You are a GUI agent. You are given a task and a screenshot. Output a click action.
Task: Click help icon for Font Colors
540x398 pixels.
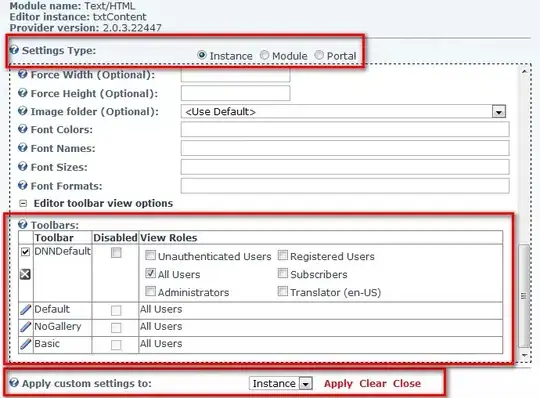point(23,129)
